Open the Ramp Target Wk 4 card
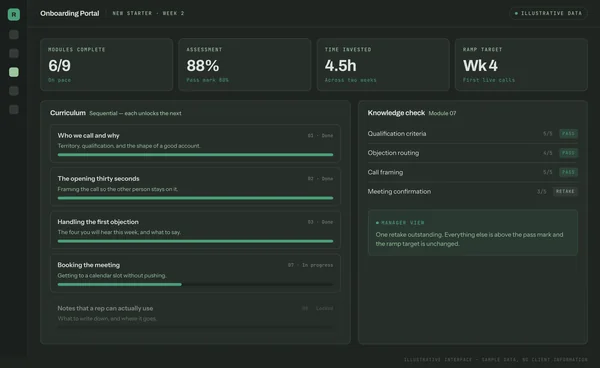Viewport: 600px width, 368px height. pos(521,64)
